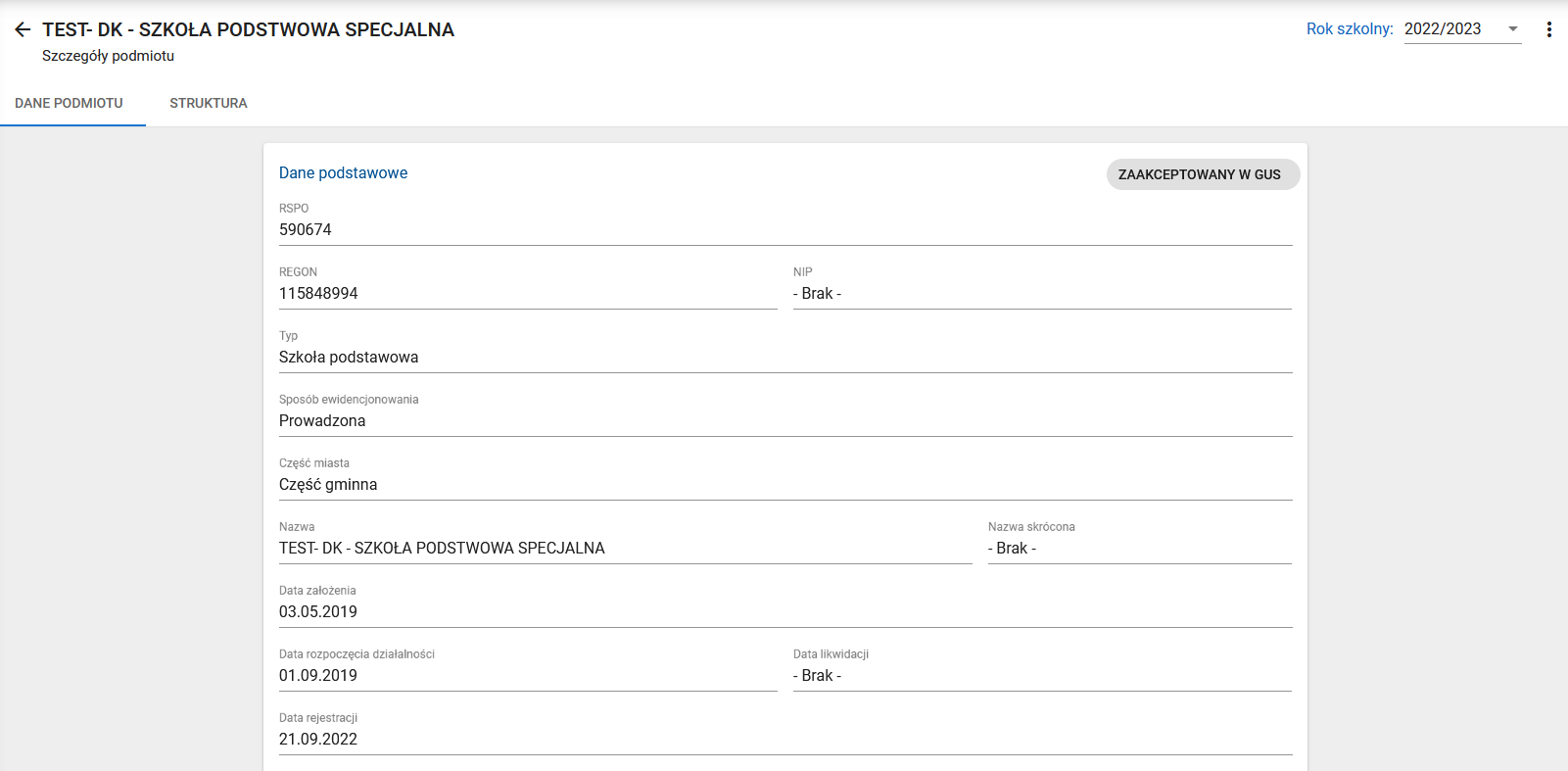The image size is (1568, 771).
Task: Switch to the STRUKTURA tab
Action: 208,103
